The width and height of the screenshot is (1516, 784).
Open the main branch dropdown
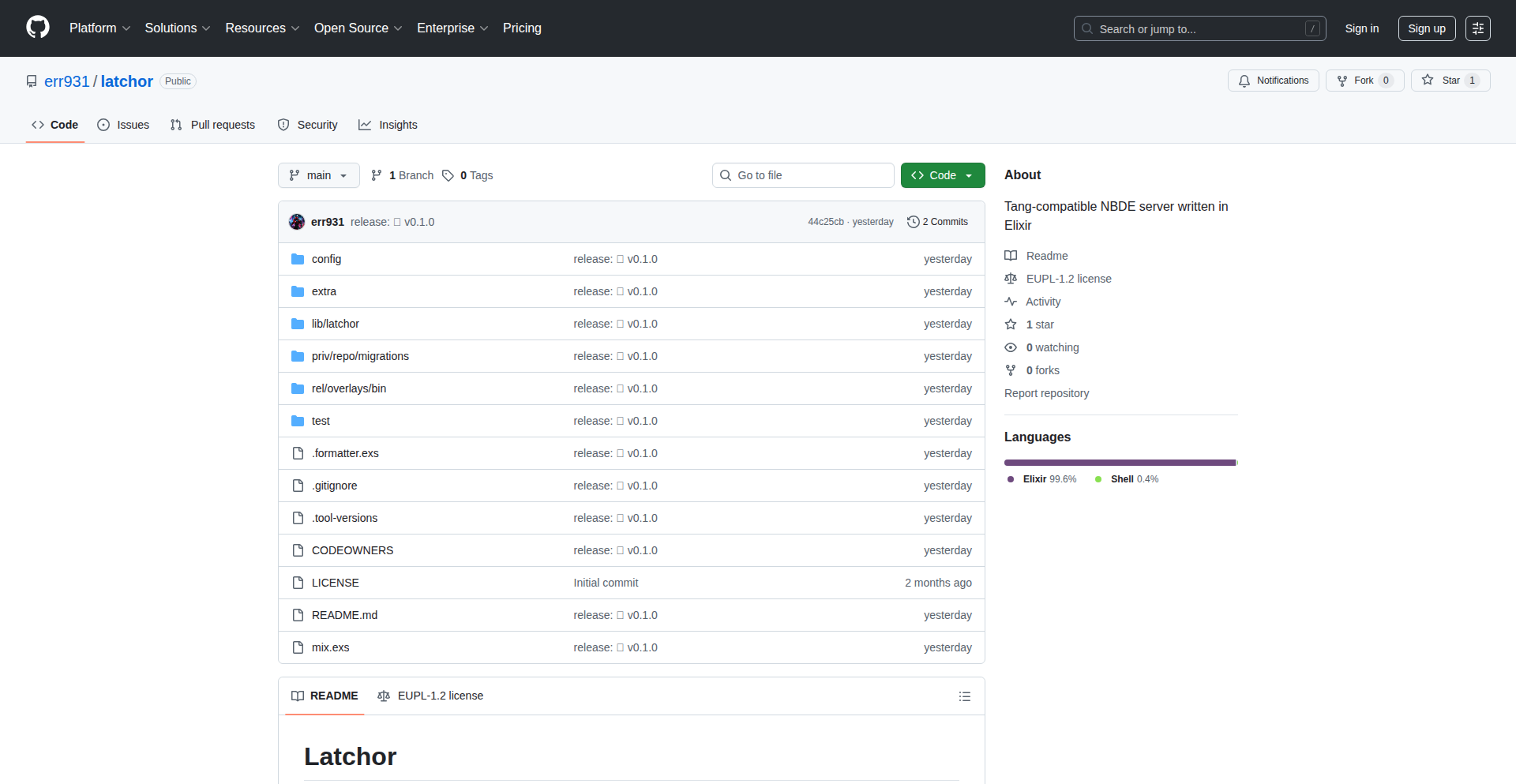click(x=319, y=175)
